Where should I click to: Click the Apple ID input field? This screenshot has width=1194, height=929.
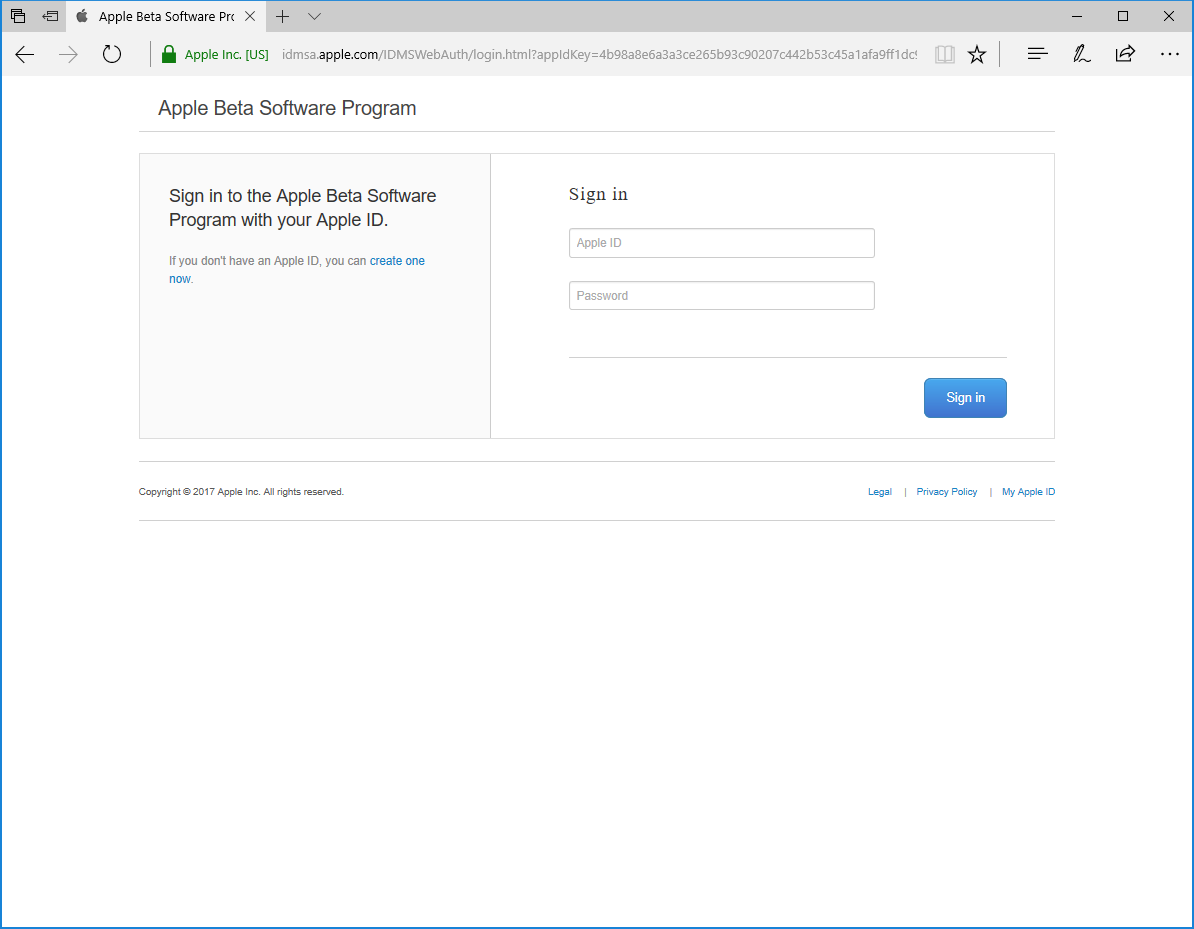pyautogui.click(x=721, y=243)
